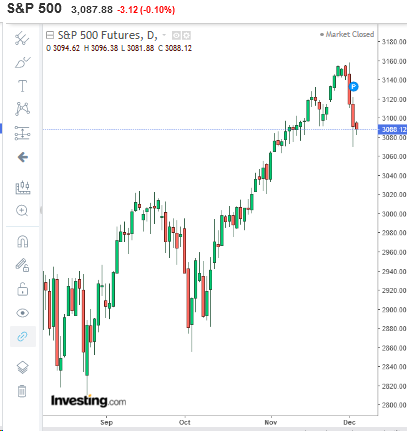Click the 2800.00 price axis label
This screenshot has height=431, width=407.
394,405
